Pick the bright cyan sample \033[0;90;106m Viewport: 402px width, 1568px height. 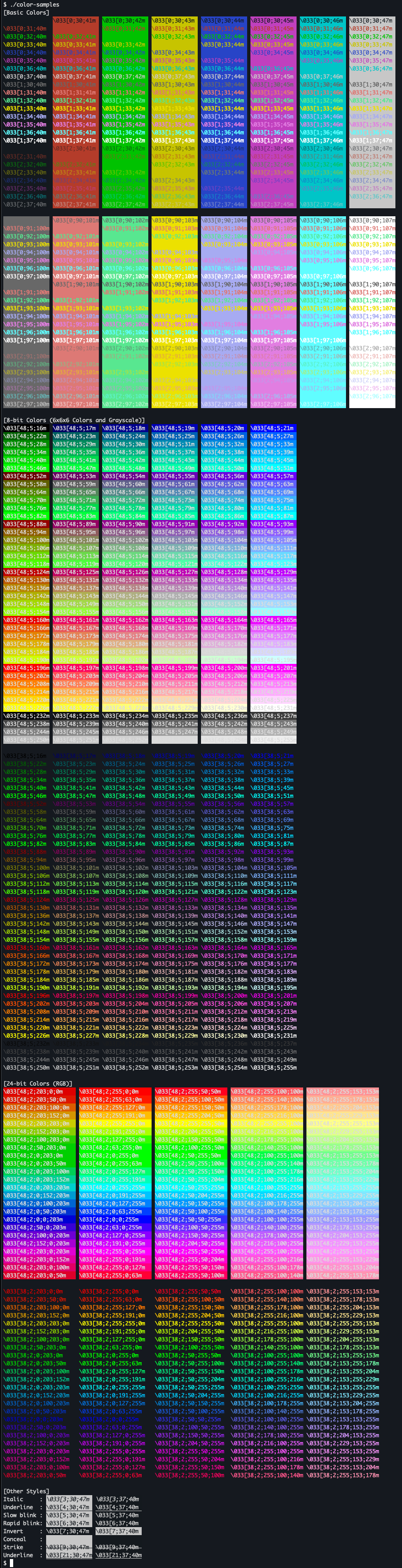[323, 220]
